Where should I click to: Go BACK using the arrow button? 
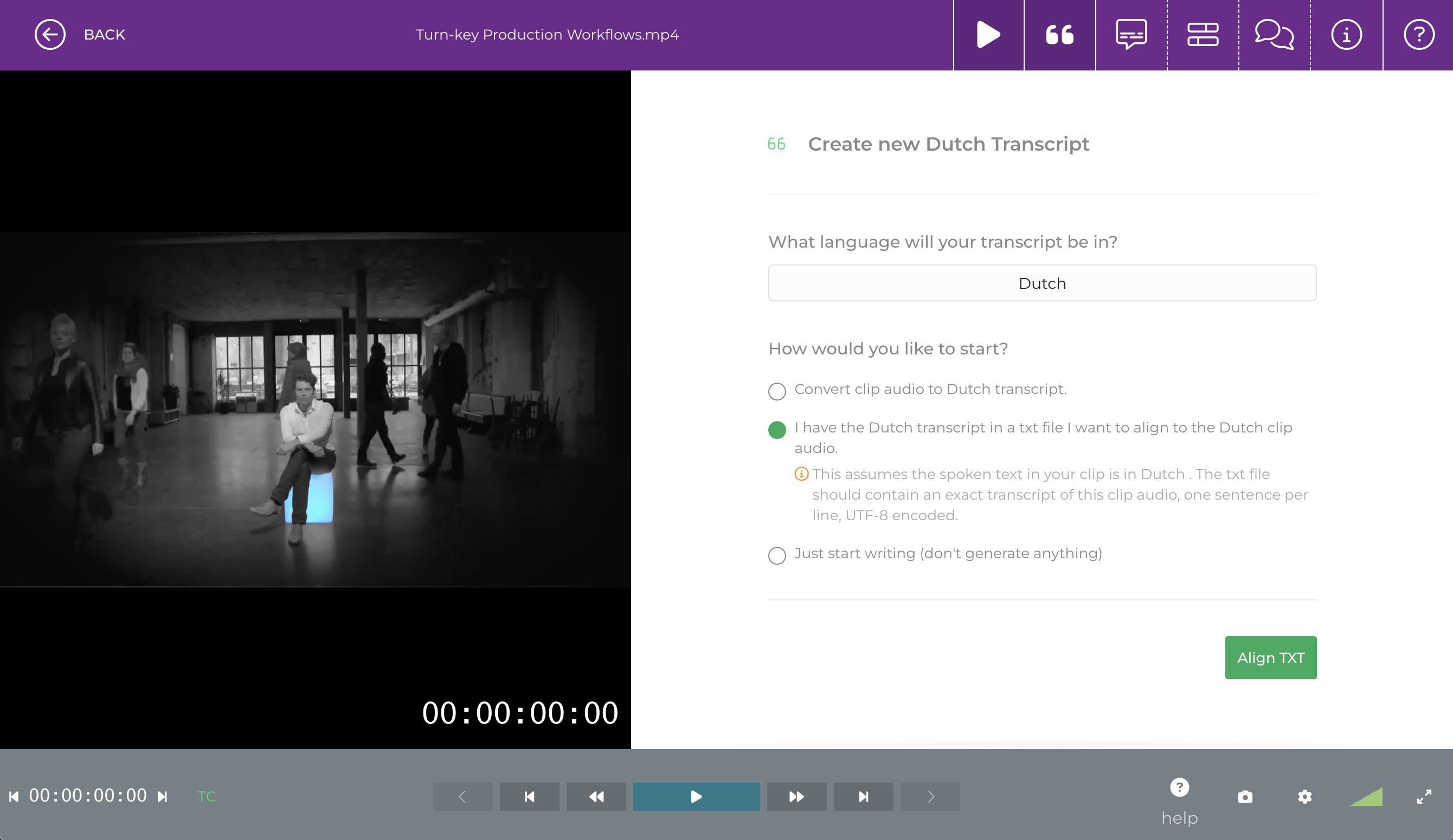(x=50, y=35)
